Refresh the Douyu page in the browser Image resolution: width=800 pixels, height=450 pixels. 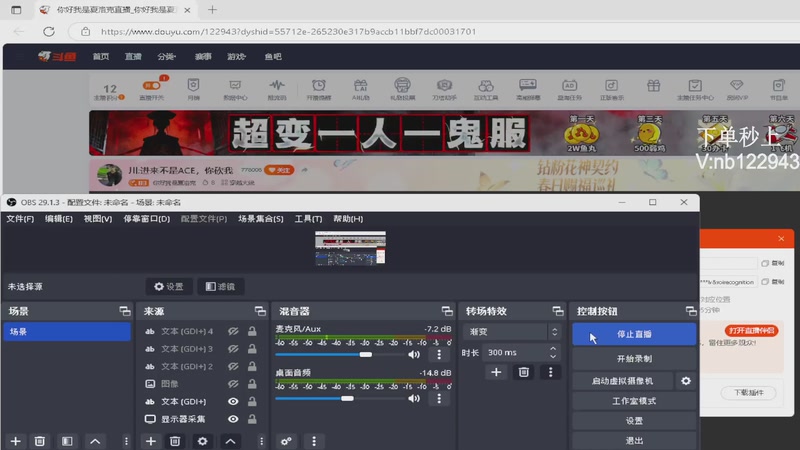click(x=48, y=31)
